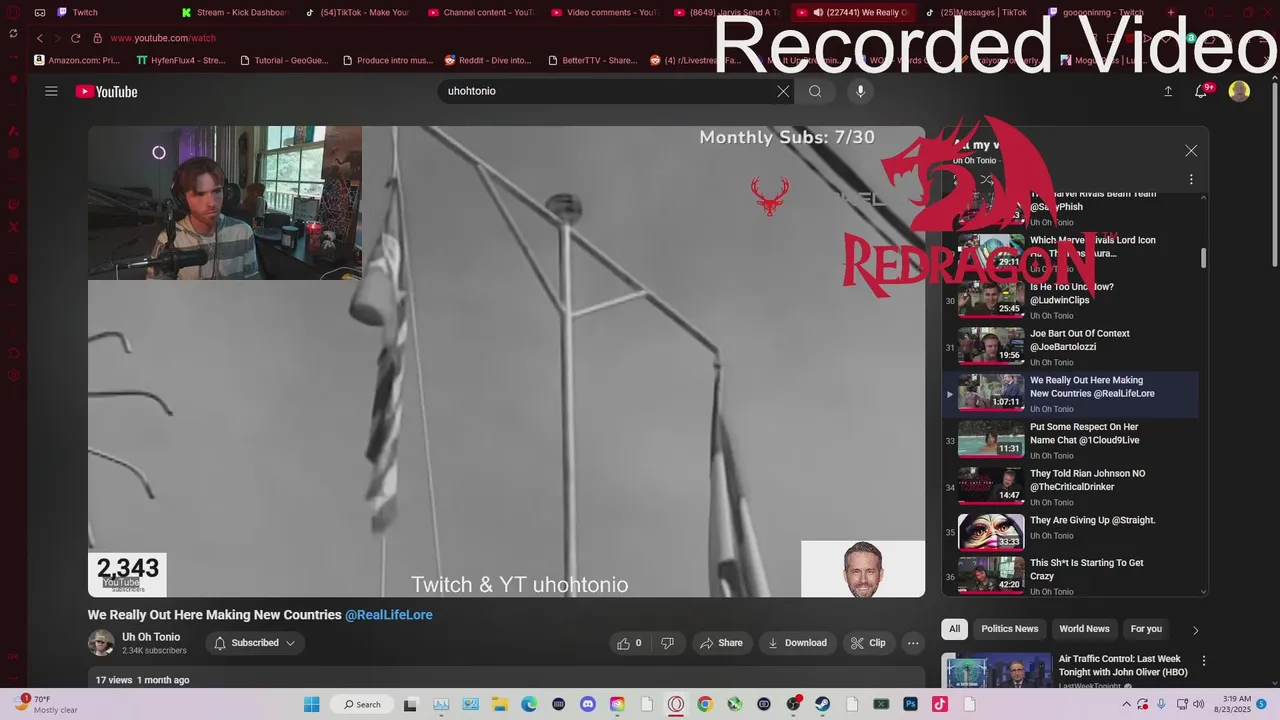The height and width of the screenshot is (720, 1280).
Task: Open the Subscribed notification dropdown
Action: coord(255,643)
